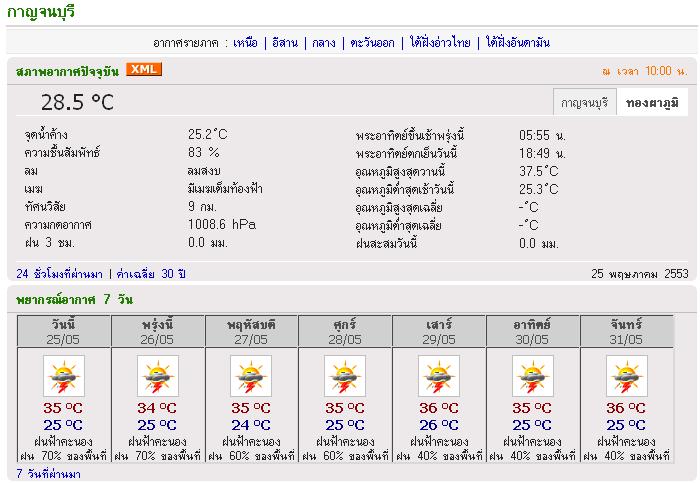The image size is (700, 483).
Task: Click the พฤหัสบดี forecast column header
Action: coord(251,325)
